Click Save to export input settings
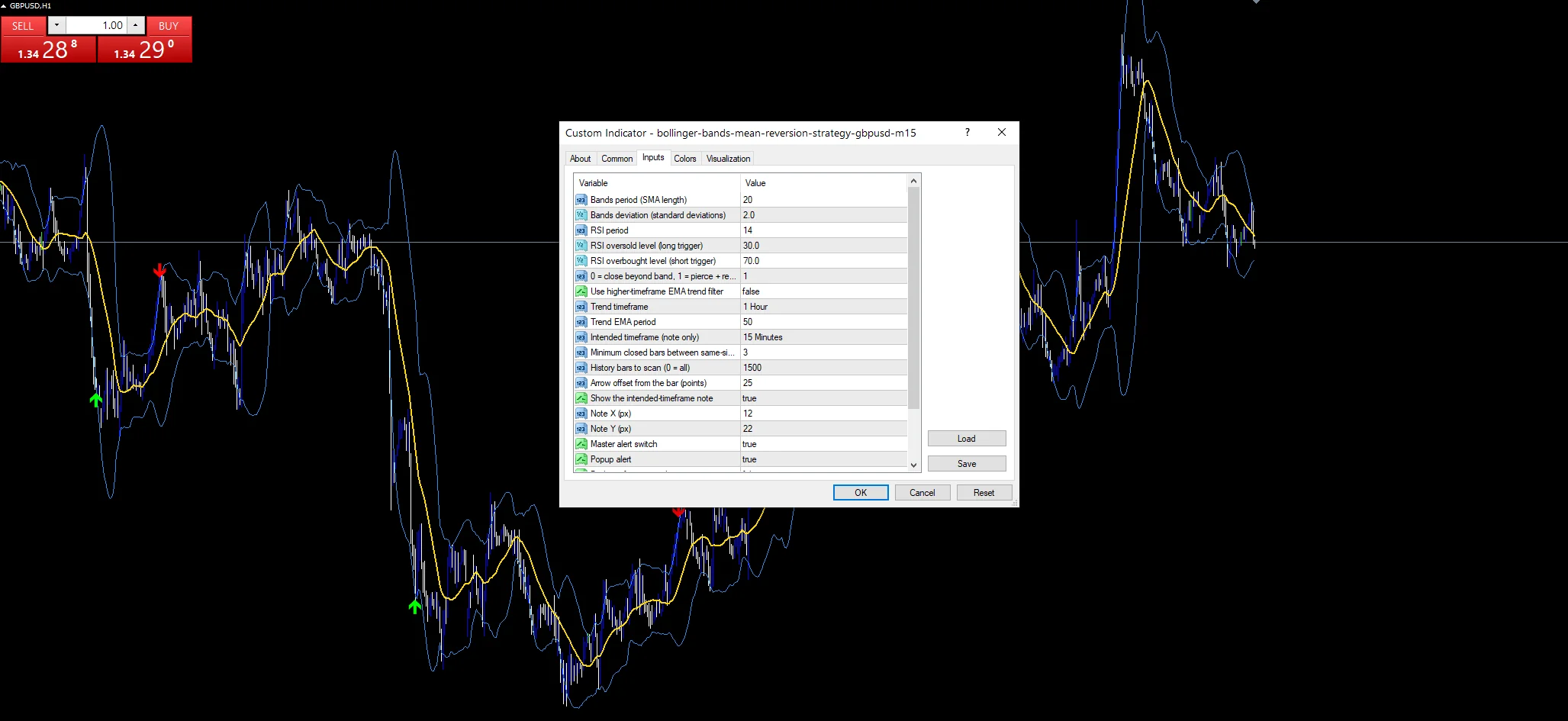The width and height of the screenshot is (1568, 721). click(967, 464)
